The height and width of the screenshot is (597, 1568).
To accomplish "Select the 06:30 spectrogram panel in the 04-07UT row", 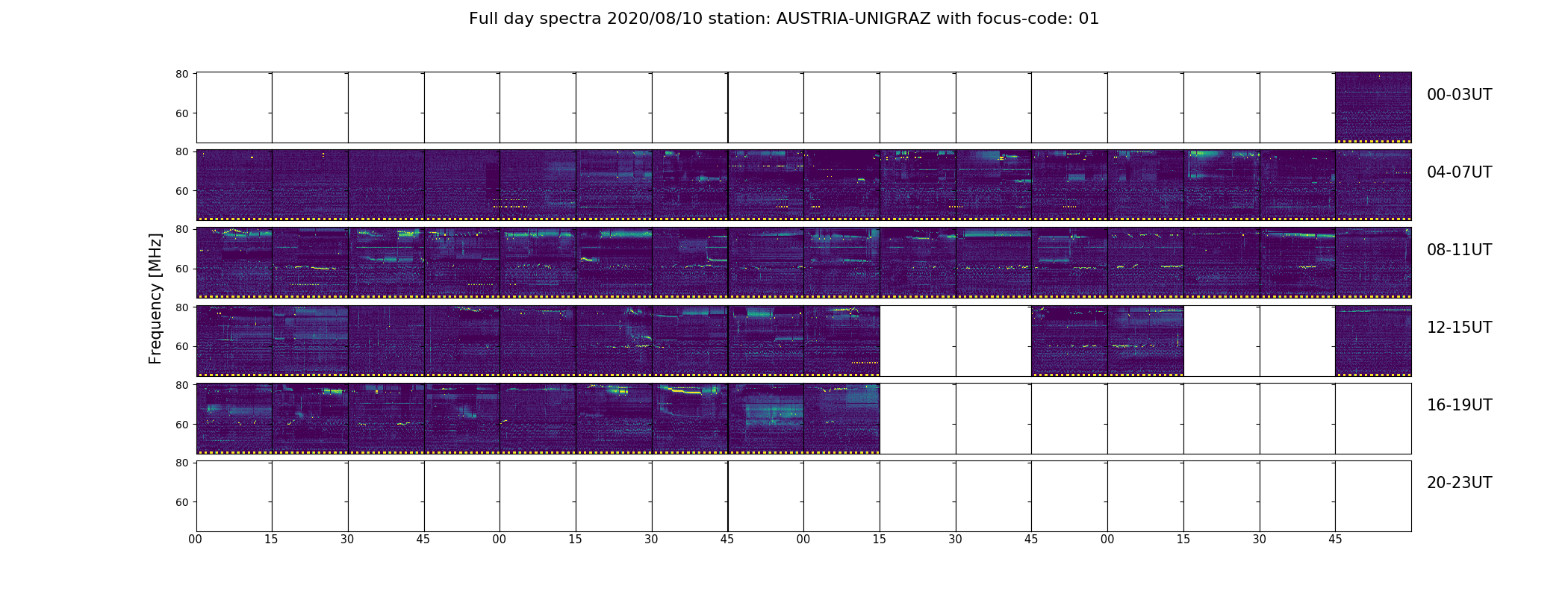I will [x=994, y=185].
